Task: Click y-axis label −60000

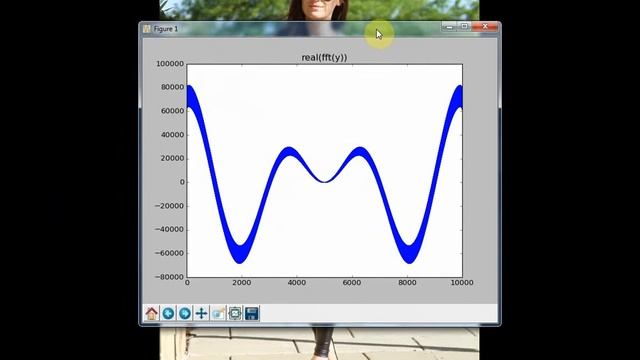Action: pyautogui.click(x=169, y=253)
